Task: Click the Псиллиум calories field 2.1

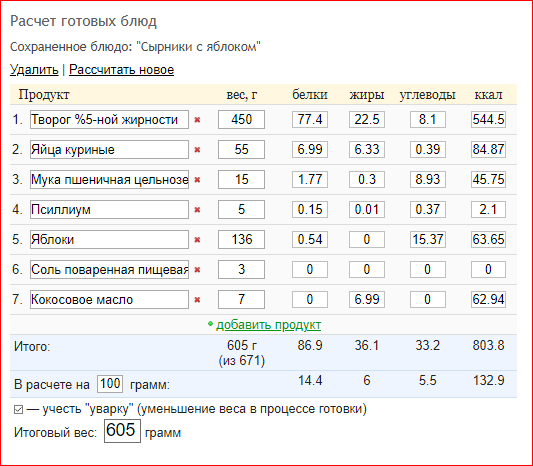Action: (488, 210)
